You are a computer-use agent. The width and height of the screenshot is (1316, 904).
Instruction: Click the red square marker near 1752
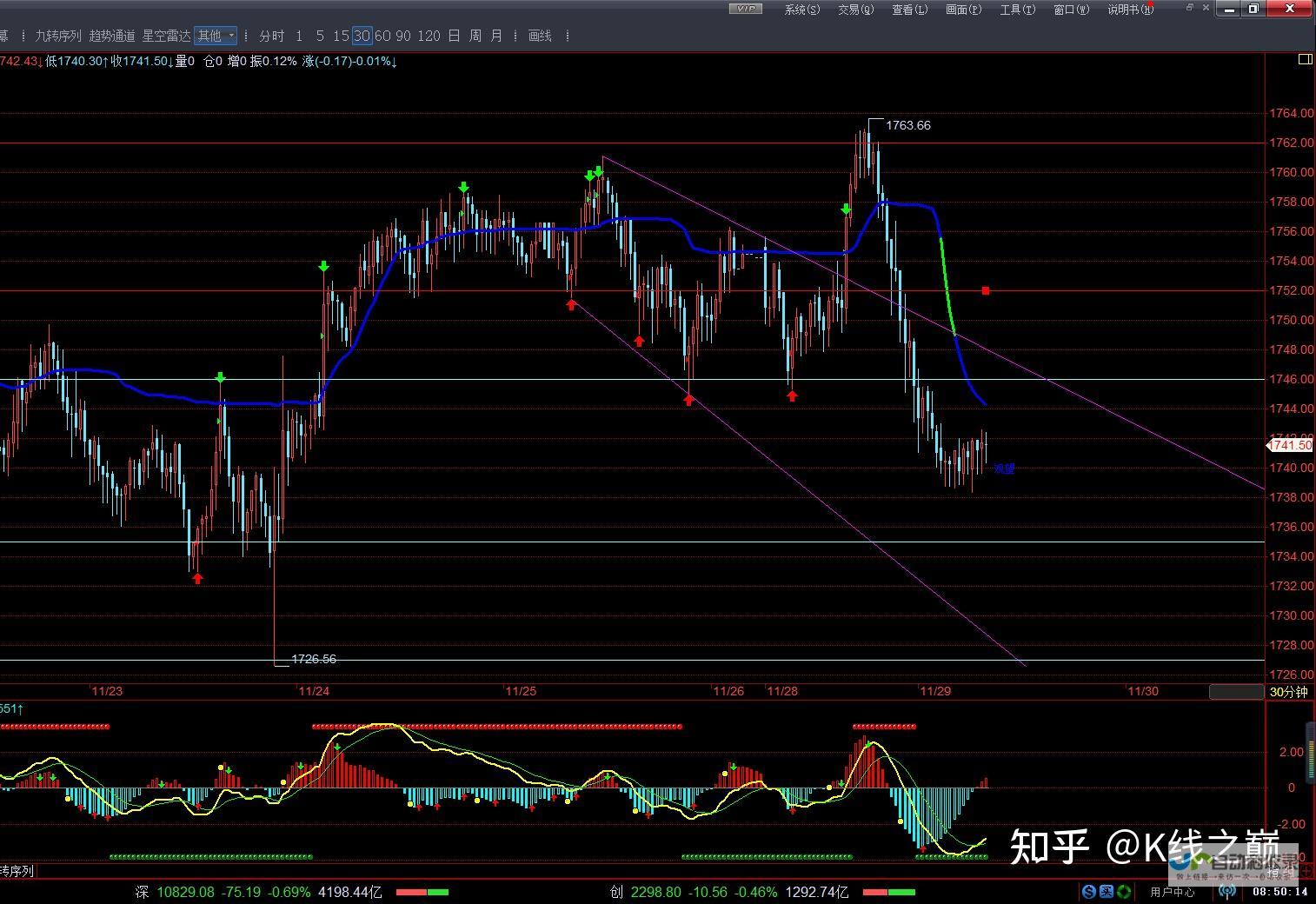[x=986, y=290]
